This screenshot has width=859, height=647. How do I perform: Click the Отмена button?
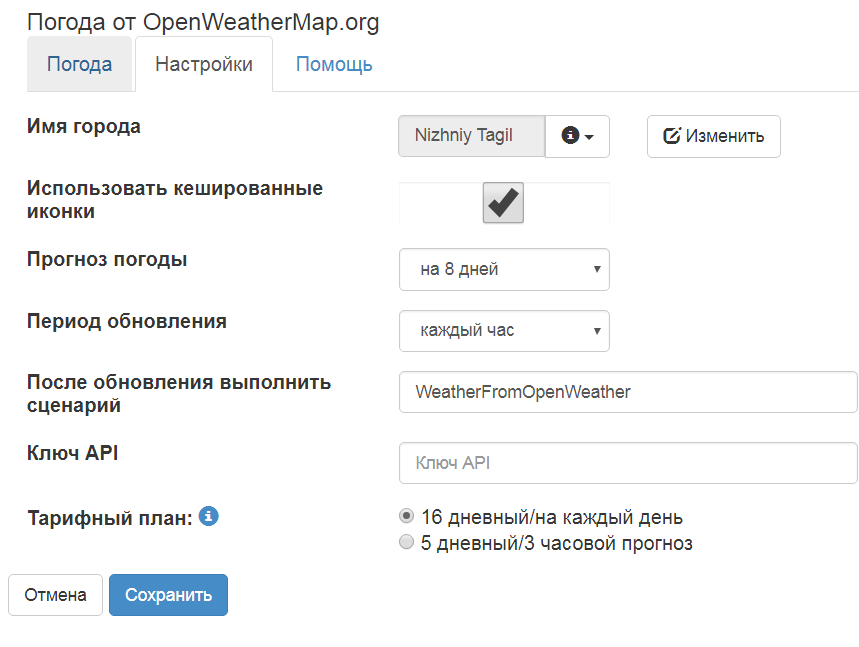55,594
